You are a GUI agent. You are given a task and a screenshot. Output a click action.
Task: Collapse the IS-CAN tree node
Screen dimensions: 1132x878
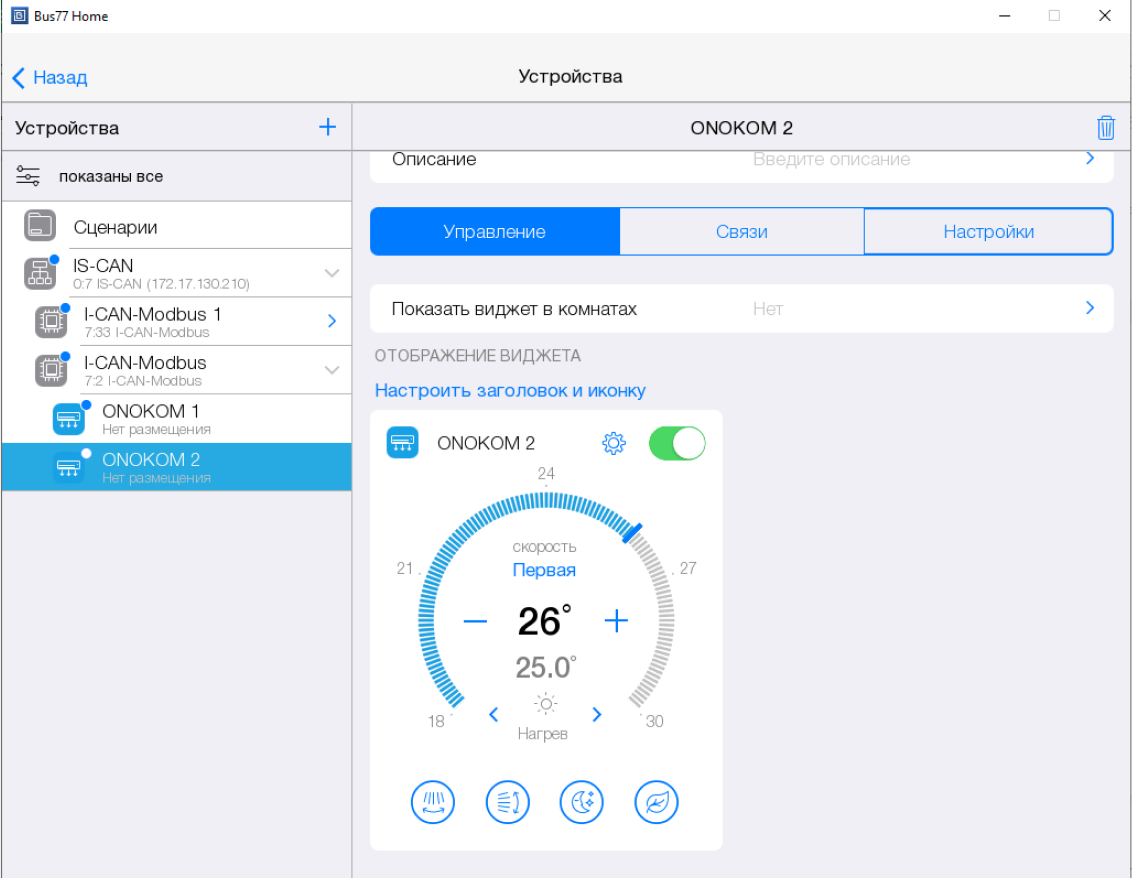[x=332, y=273]
